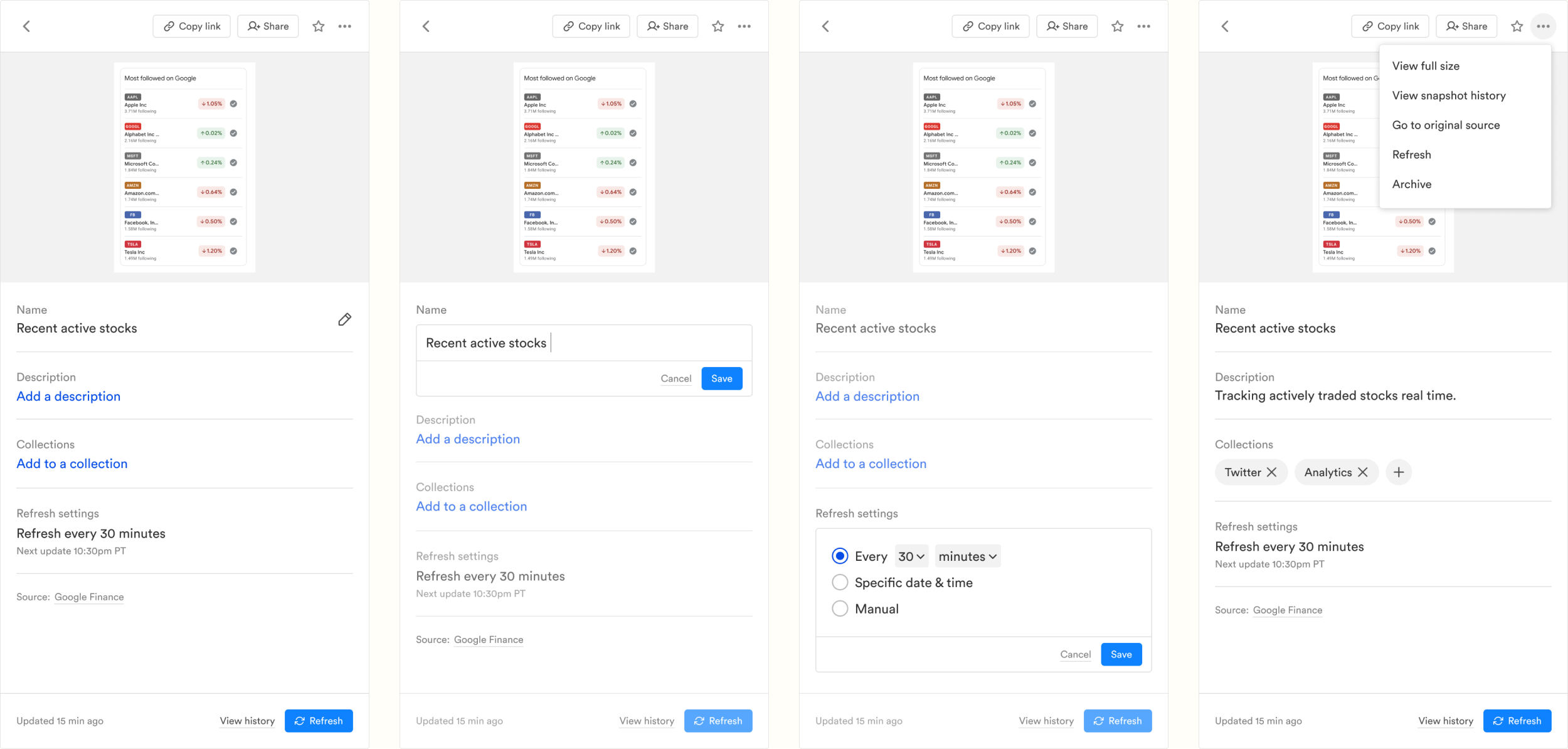The height and width of the screenshot is (749, 1568).
Task: Click the pencil edit icon beside Name
Action: pos(344,320)
